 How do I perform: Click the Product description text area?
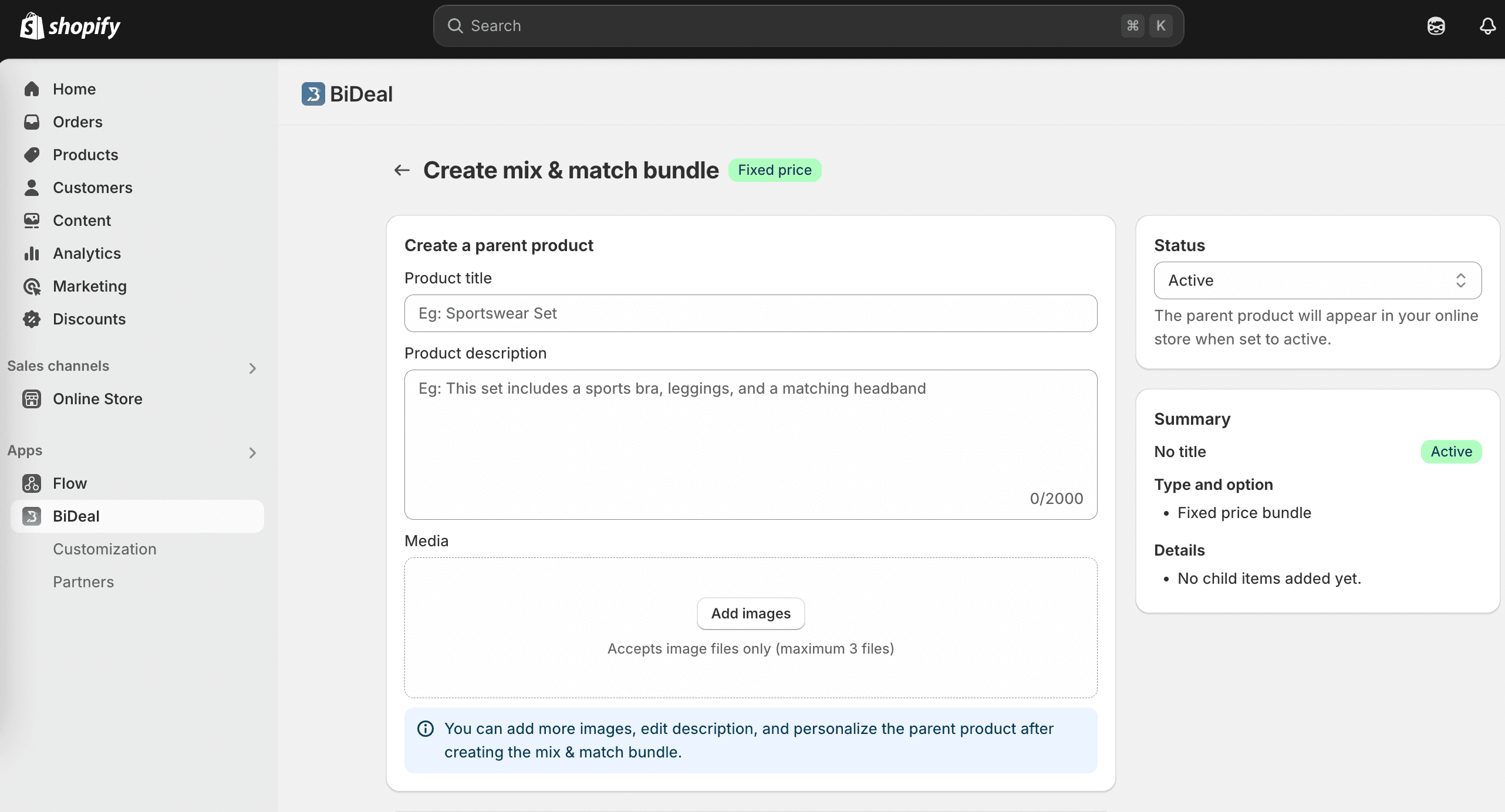[x=750, y=444]
